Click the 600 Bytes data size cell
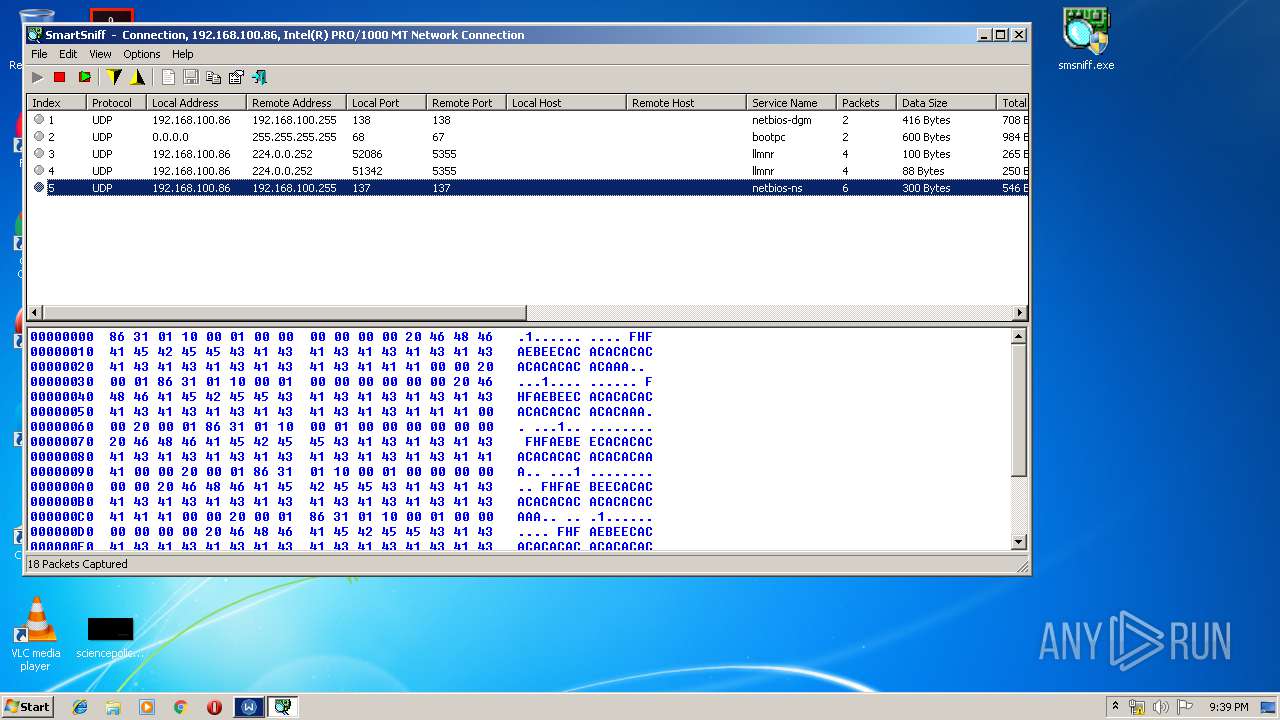1280x720 pixels. coord(926,137)
